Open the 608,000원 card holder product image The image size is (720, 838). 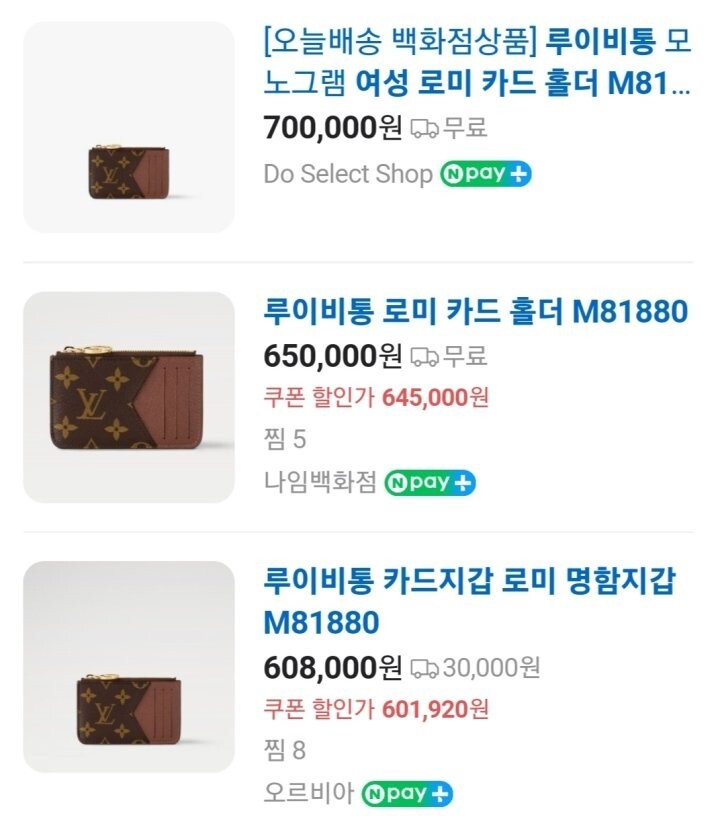click(x=128, y=666)
